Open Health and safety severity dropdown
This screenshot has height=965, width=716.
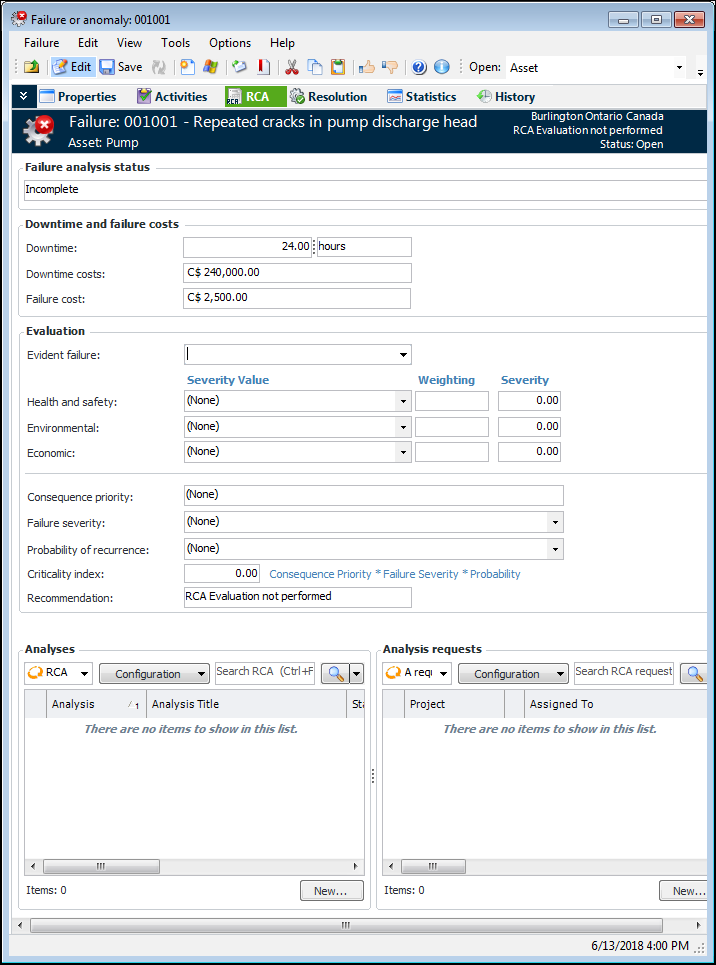[x=403, y=401]
